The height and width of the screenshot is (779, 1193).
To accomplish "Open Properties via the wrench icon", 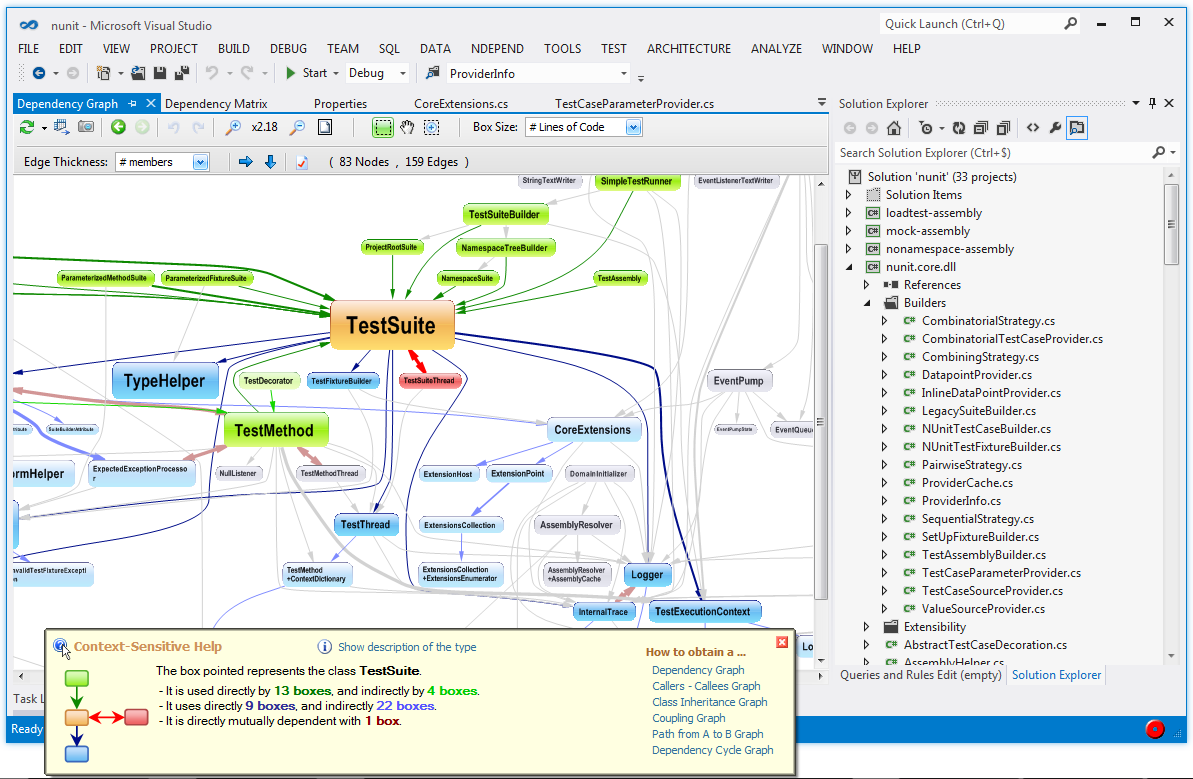I will coord(1055,128).
